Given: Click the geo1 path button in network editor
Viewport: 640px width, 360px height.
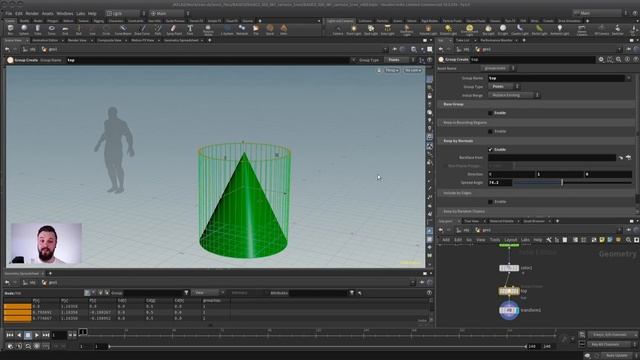Looking at the screenshot, I should click(x=484, y=230).
